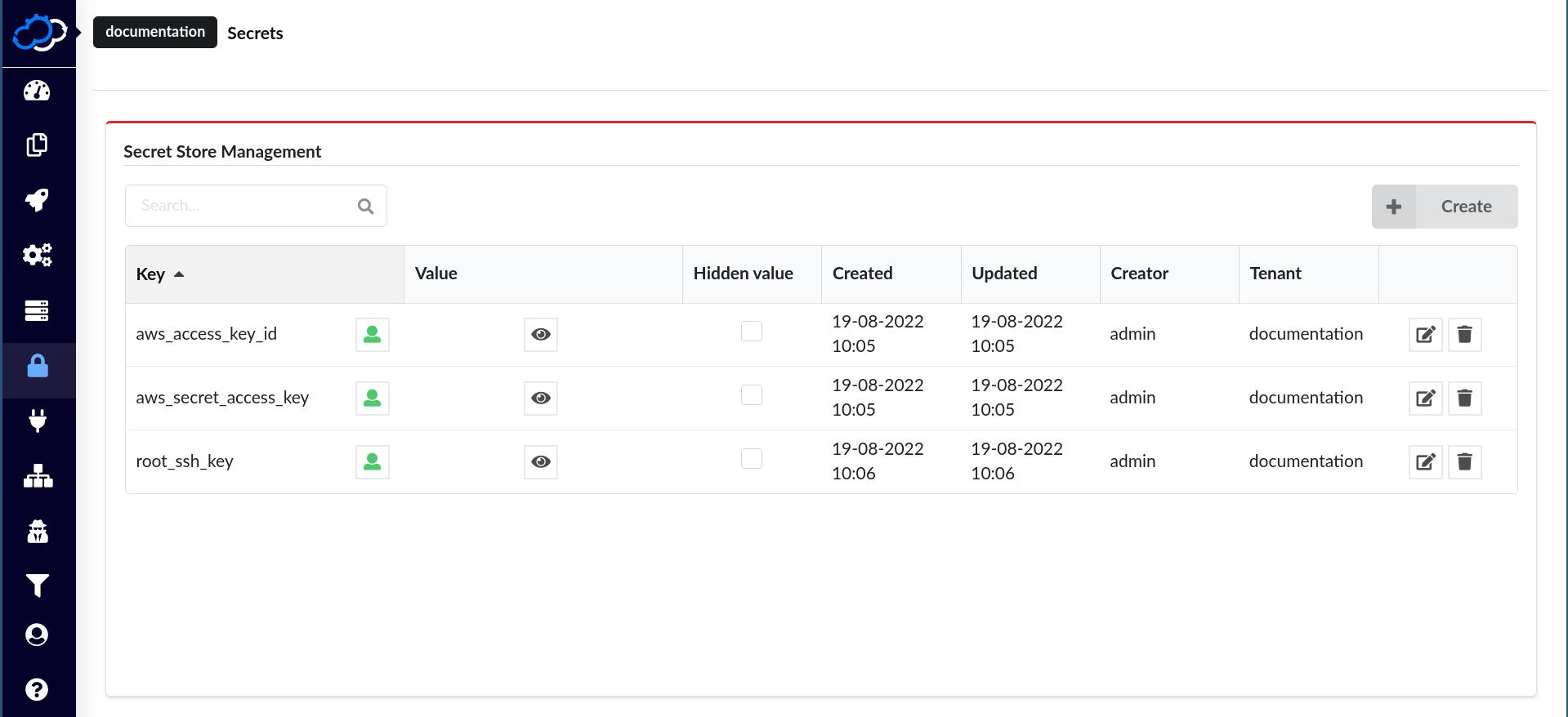
Task: Click the Secrets page title
Action: click(x=255, y=33)
